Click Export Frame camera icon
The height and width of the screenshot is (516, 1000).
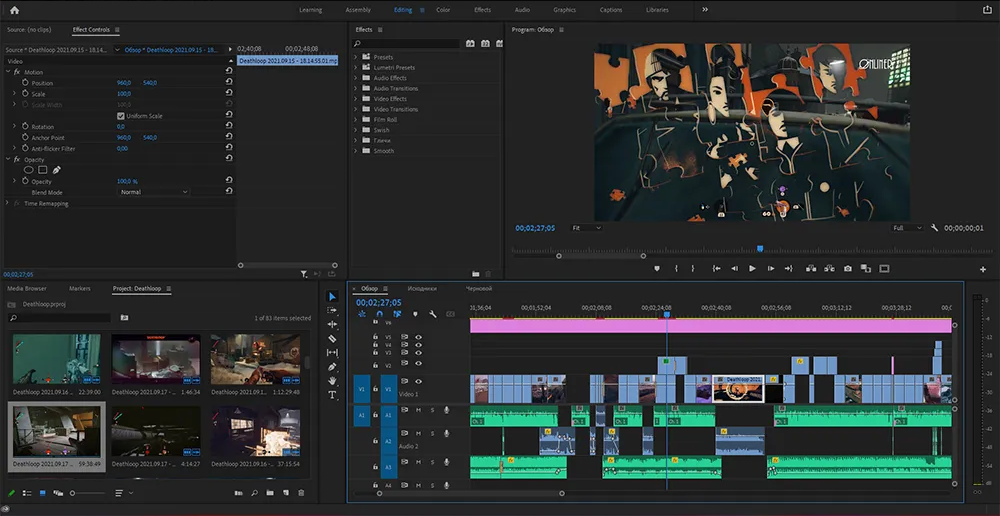coord(848,269)
